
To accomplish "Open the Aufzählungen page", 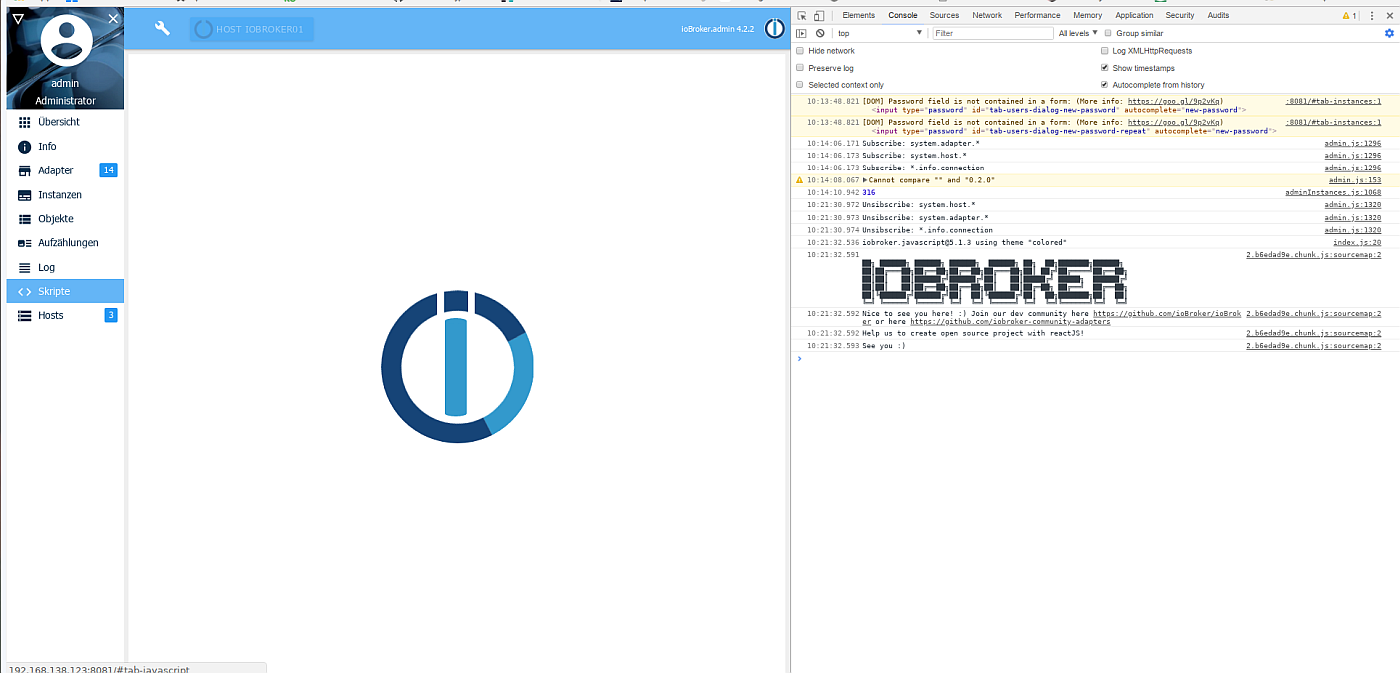I will click(x=65, y=243).
